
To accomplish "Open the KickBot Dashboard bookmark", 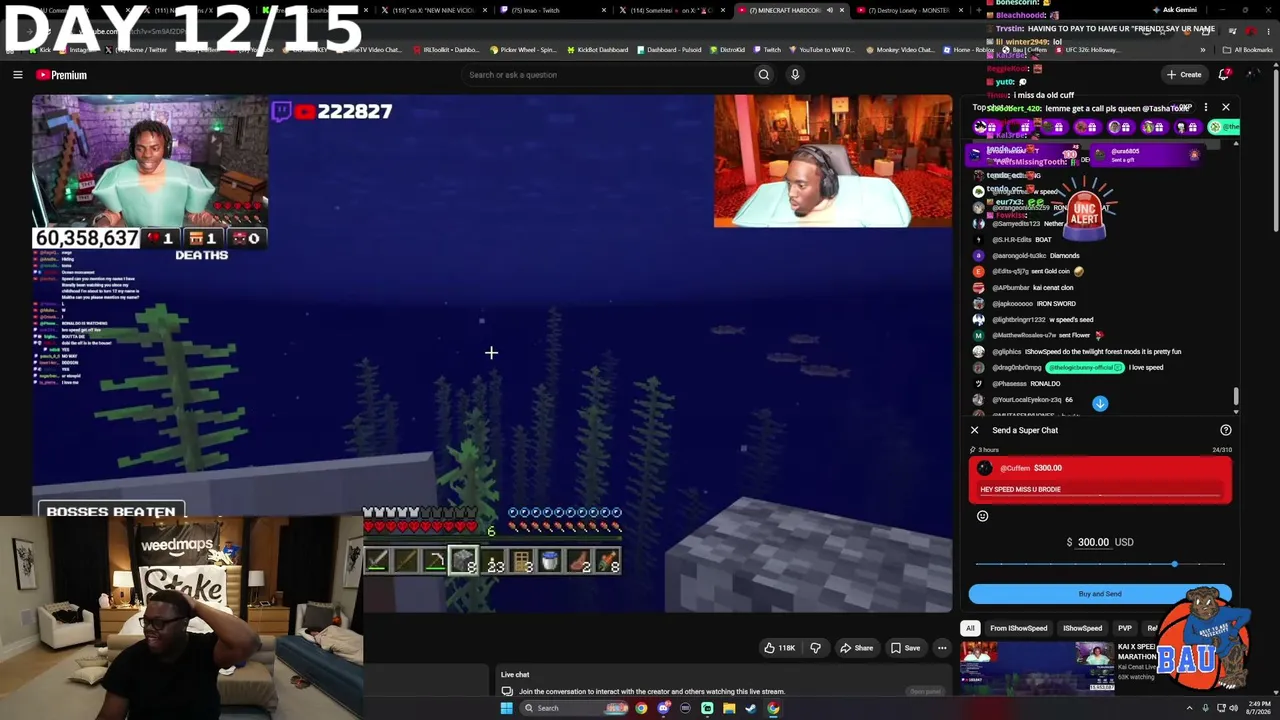I will (x=596, y=49).
